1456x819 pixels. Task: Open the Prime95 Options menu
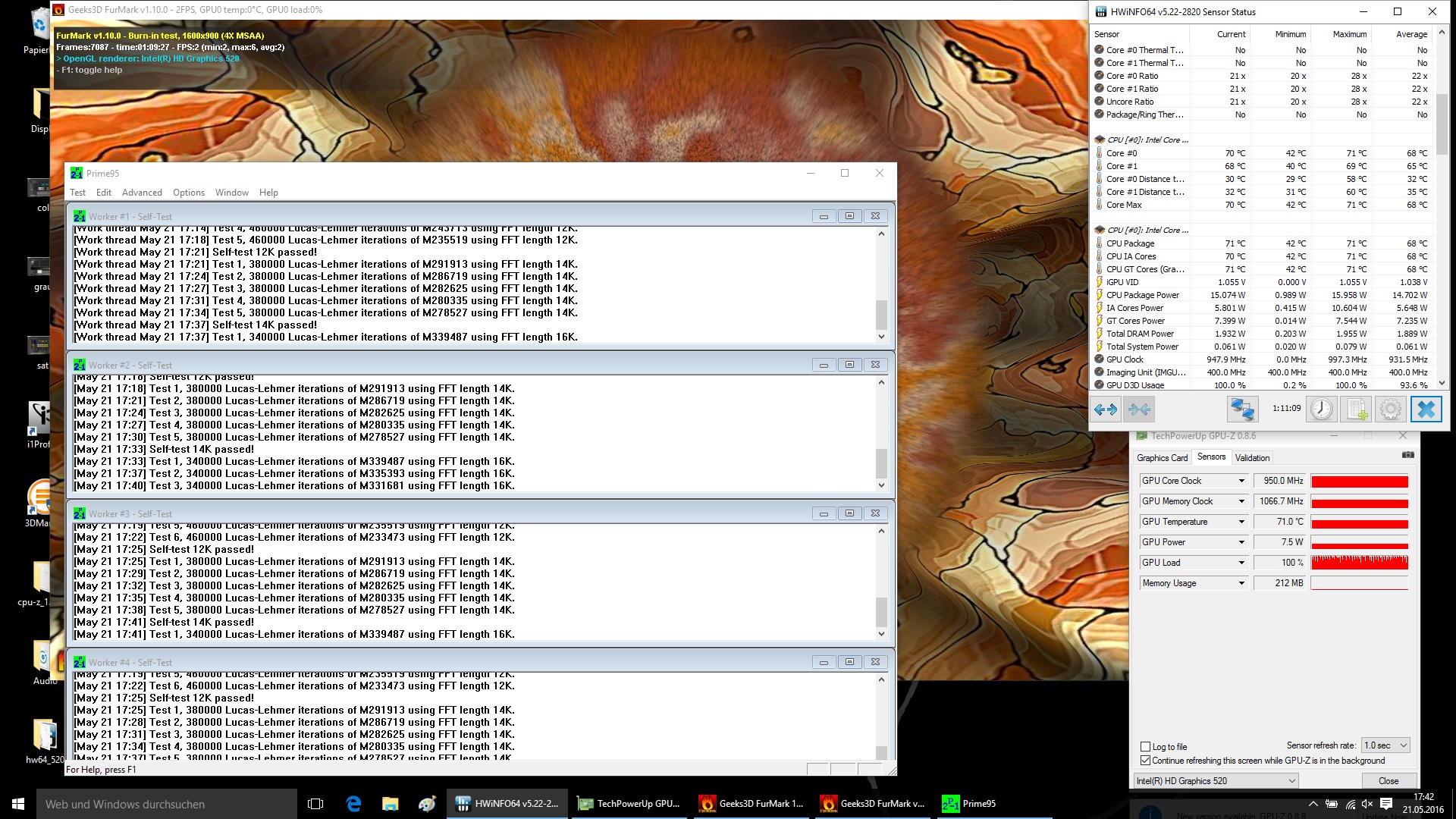point(188,193)
